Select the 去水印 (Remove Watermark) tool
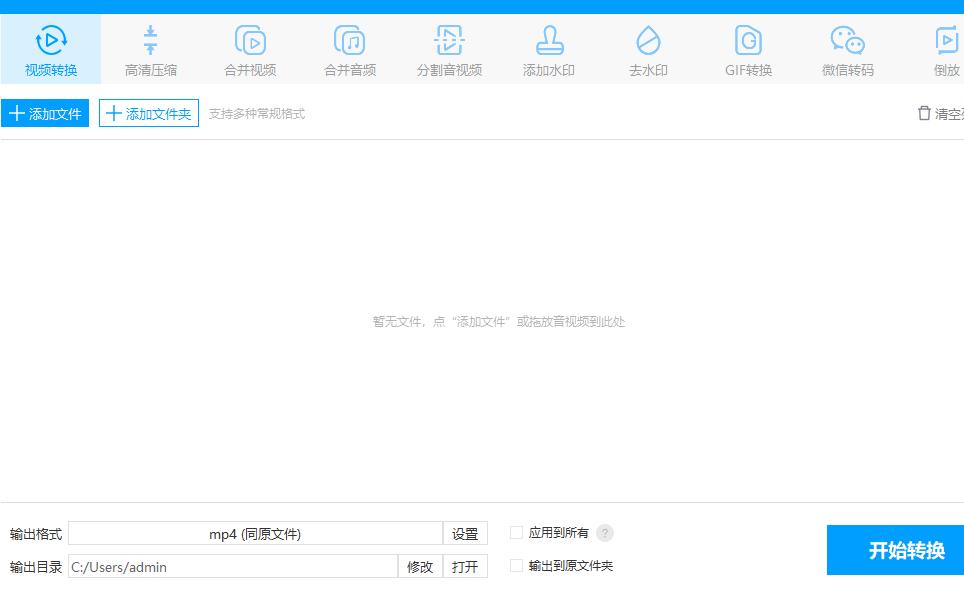The height and width of the screenshot is (591, 964). coord(648,48)
